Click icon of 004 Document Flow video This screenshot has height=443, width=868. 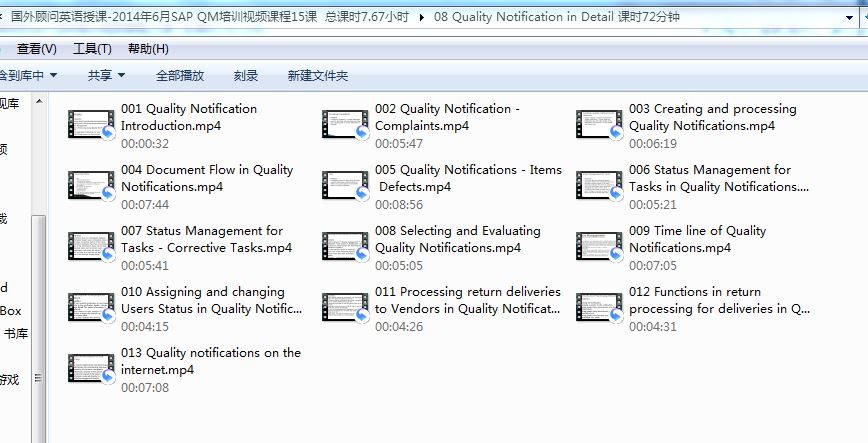(x=91, y=186)
